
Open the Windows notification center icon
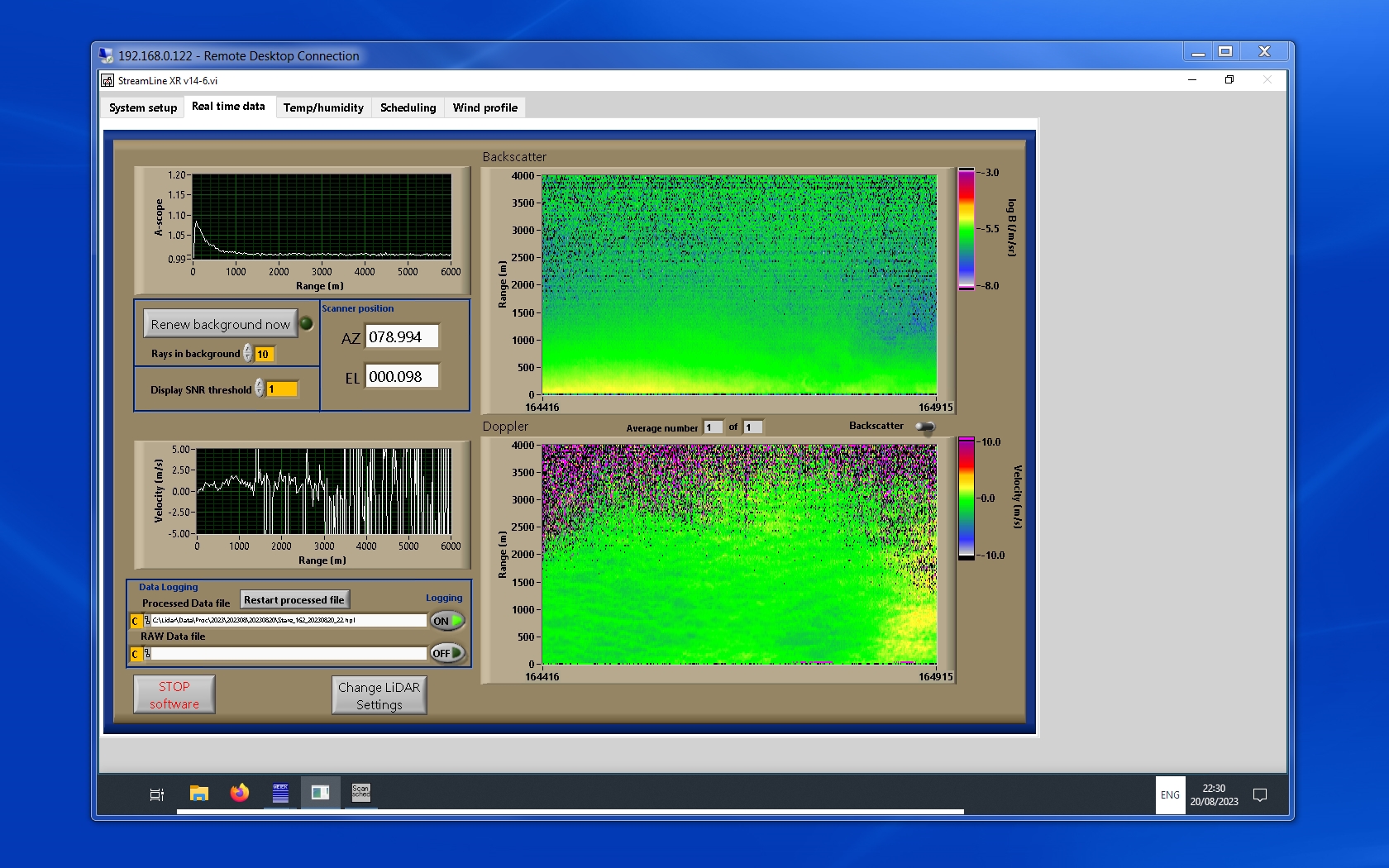tap(1260, 795)
